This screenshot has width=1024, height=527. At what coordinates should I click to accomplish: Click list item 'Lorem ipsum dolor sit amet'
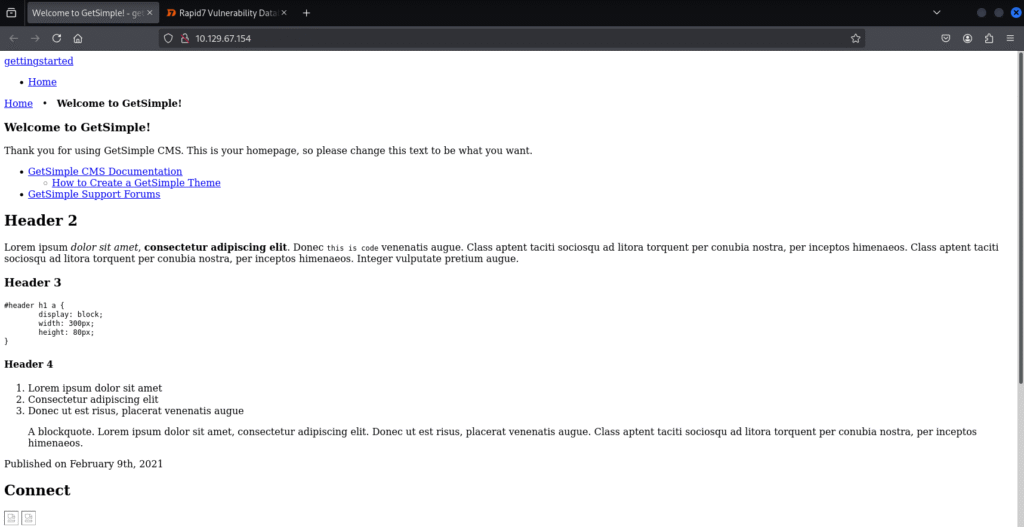click(95, 389)
